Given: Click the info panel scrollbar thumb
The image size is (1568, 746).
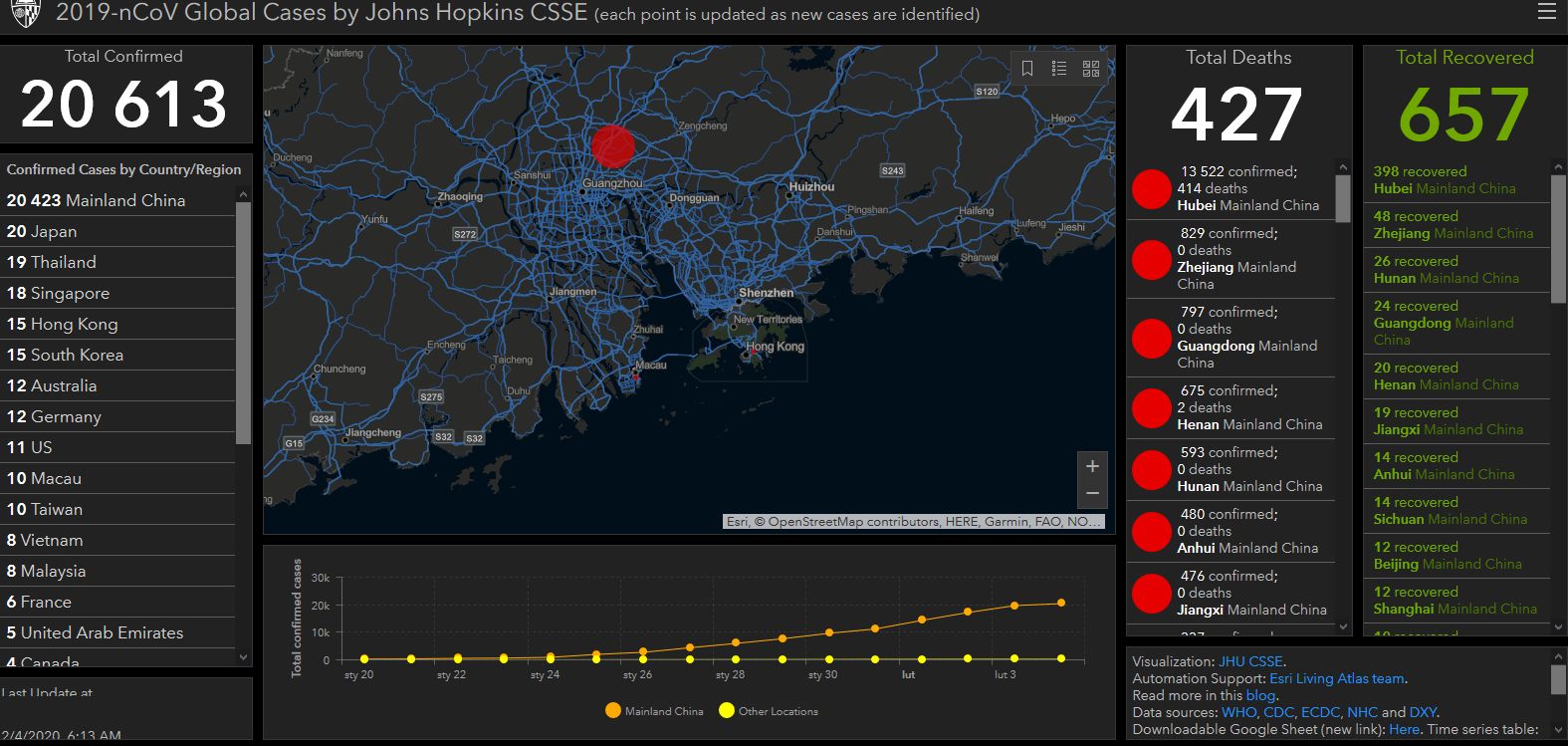Looking at the screenshot, I should pos(1558,679).
